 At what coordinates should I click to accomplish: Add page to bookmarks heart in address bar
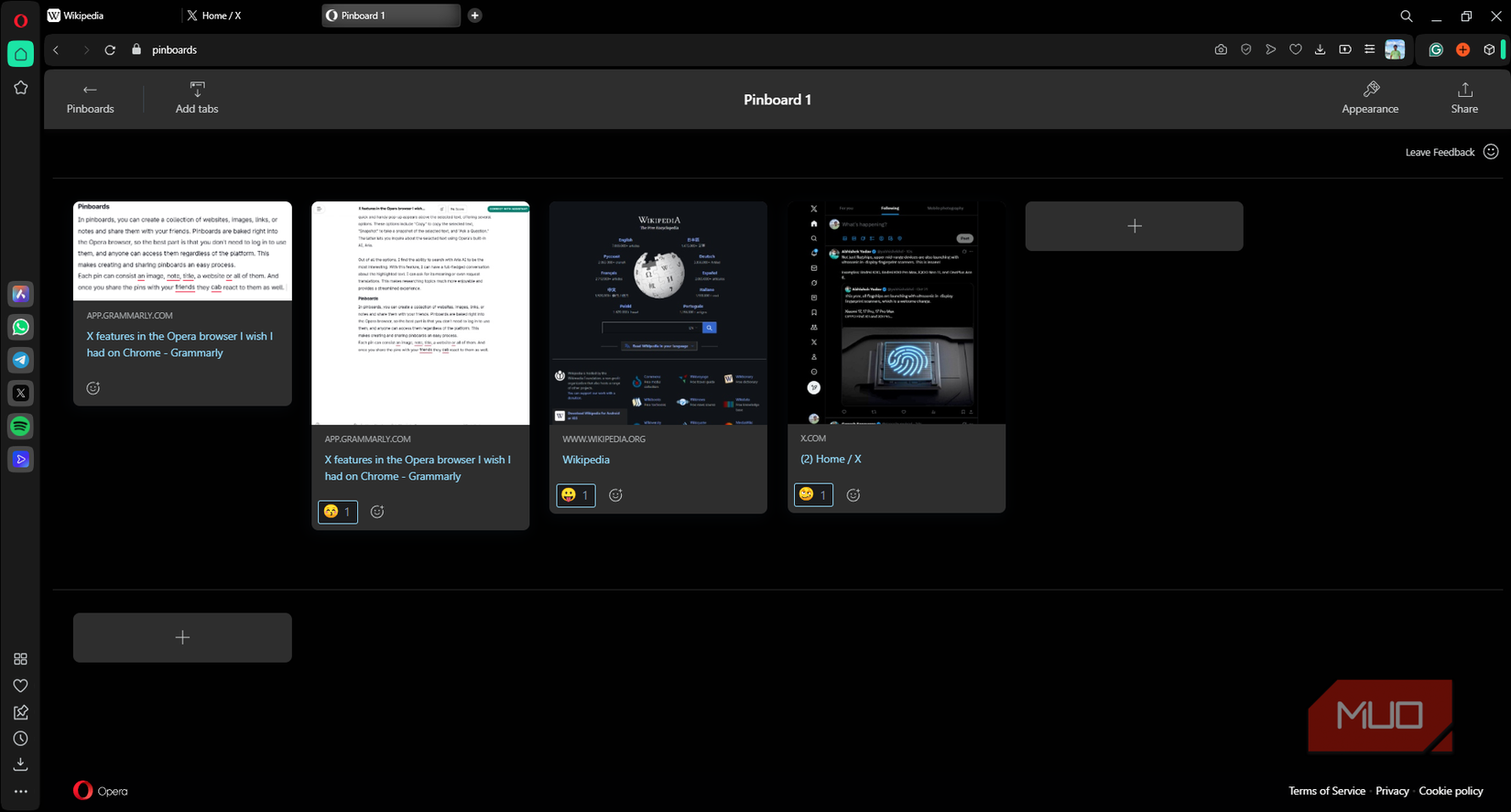pos(1295,49)
